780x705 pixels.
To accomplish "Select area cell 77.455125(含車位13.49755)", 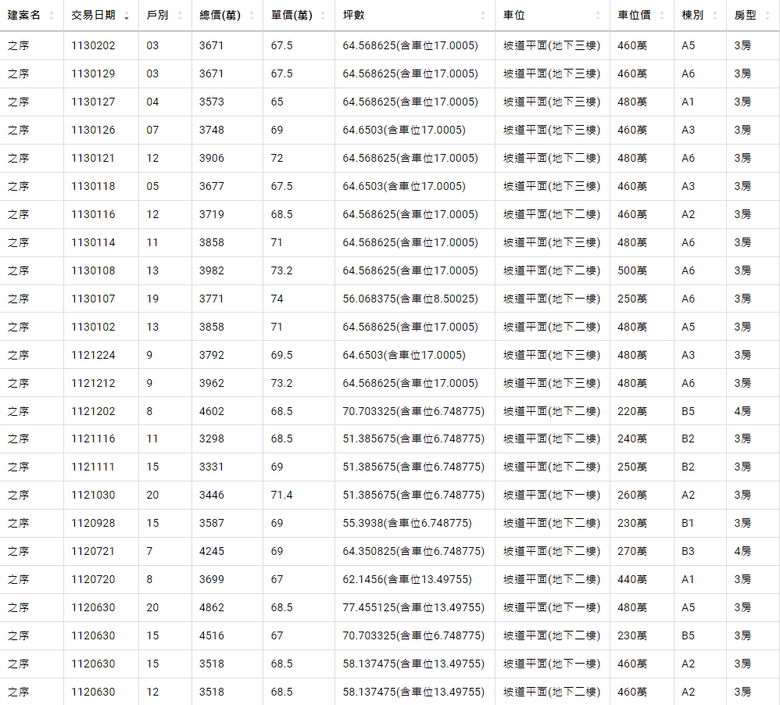I will (413, 607).
